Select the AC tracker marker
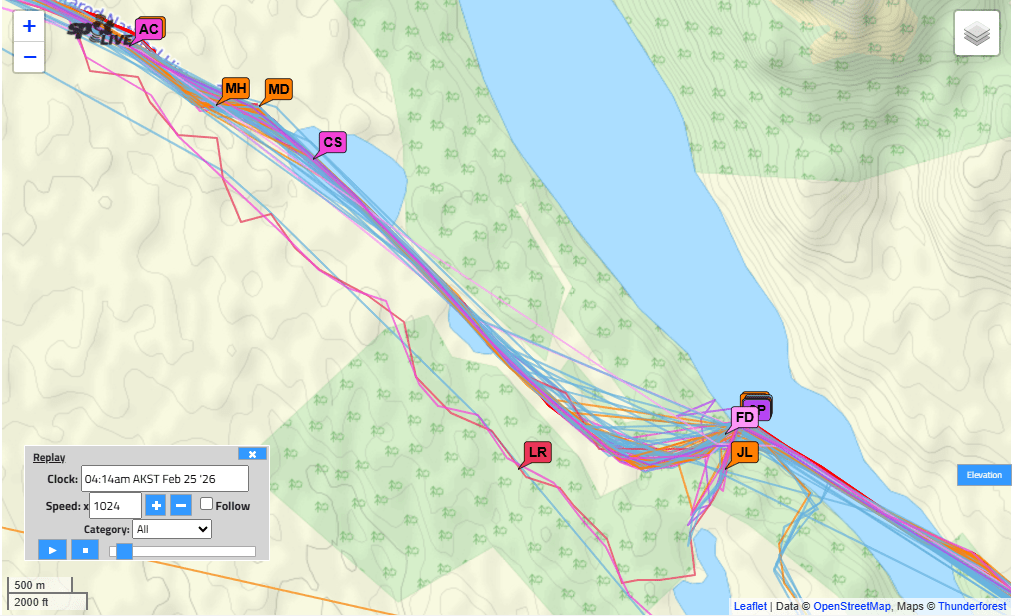1015x616 pixels. click(148, 29)
